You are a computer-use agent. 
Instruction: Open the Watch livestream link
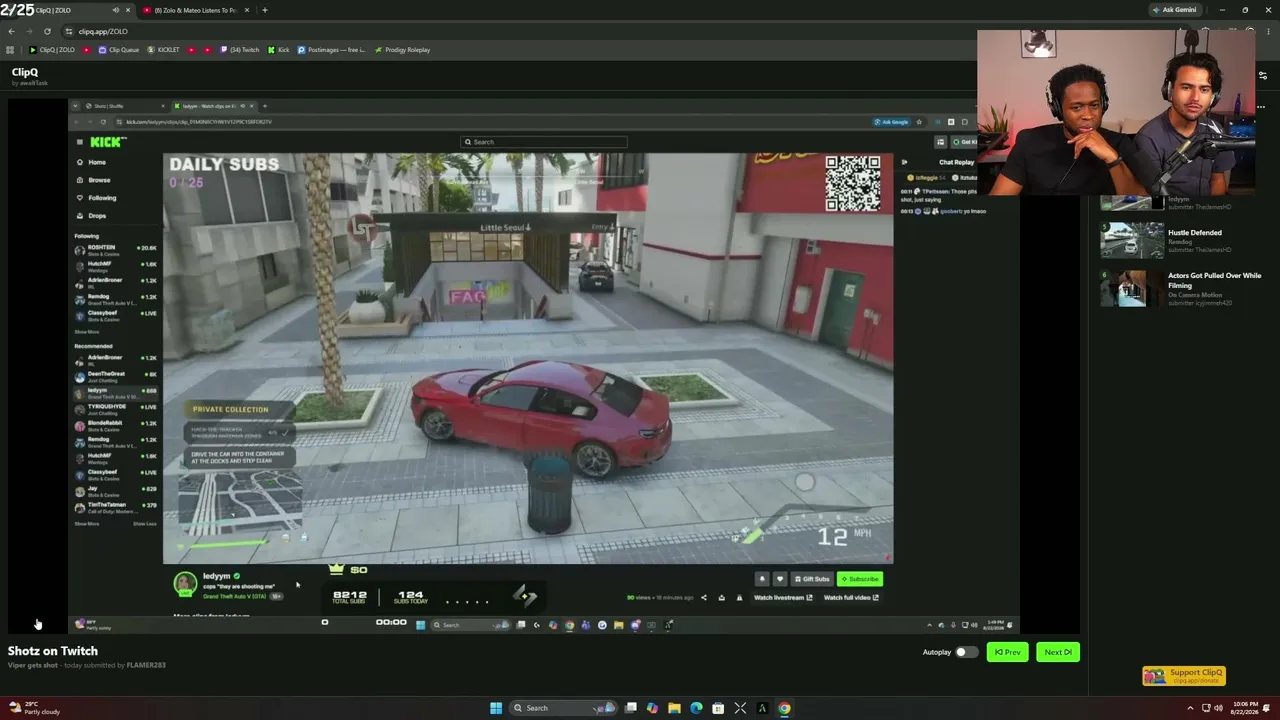(x=783, y=598)
